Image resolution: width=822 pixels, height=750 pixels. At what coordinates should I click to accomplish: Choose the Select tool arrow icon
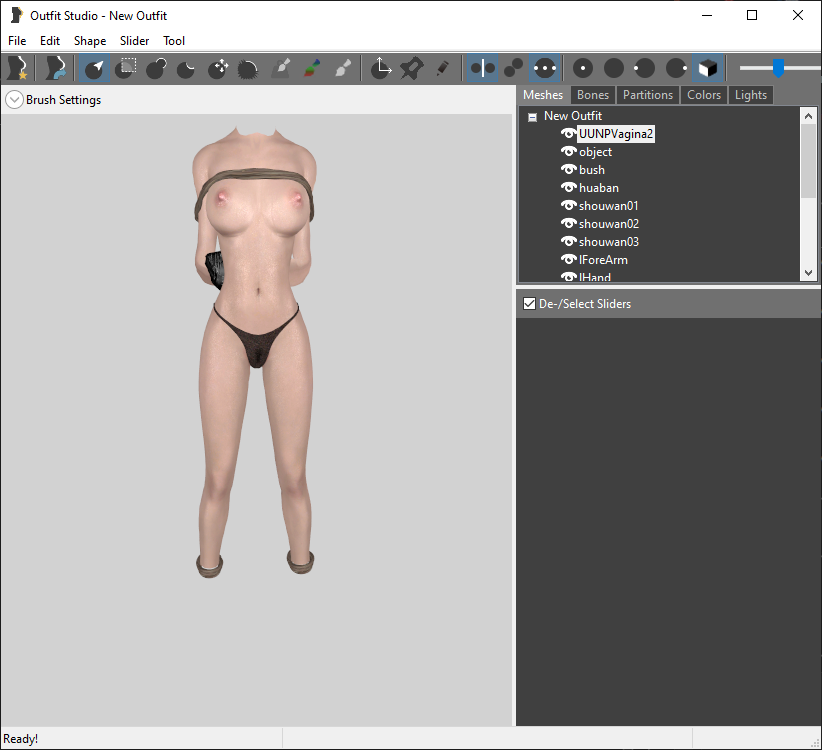pyautogui.click(x=94, y=68)
